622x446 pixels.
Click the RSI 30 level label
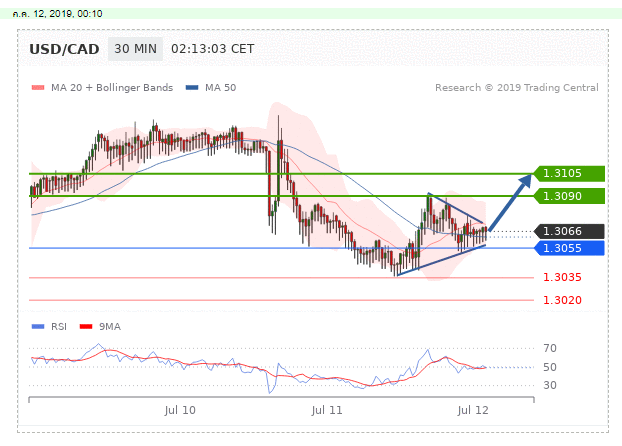click(550, 385)
